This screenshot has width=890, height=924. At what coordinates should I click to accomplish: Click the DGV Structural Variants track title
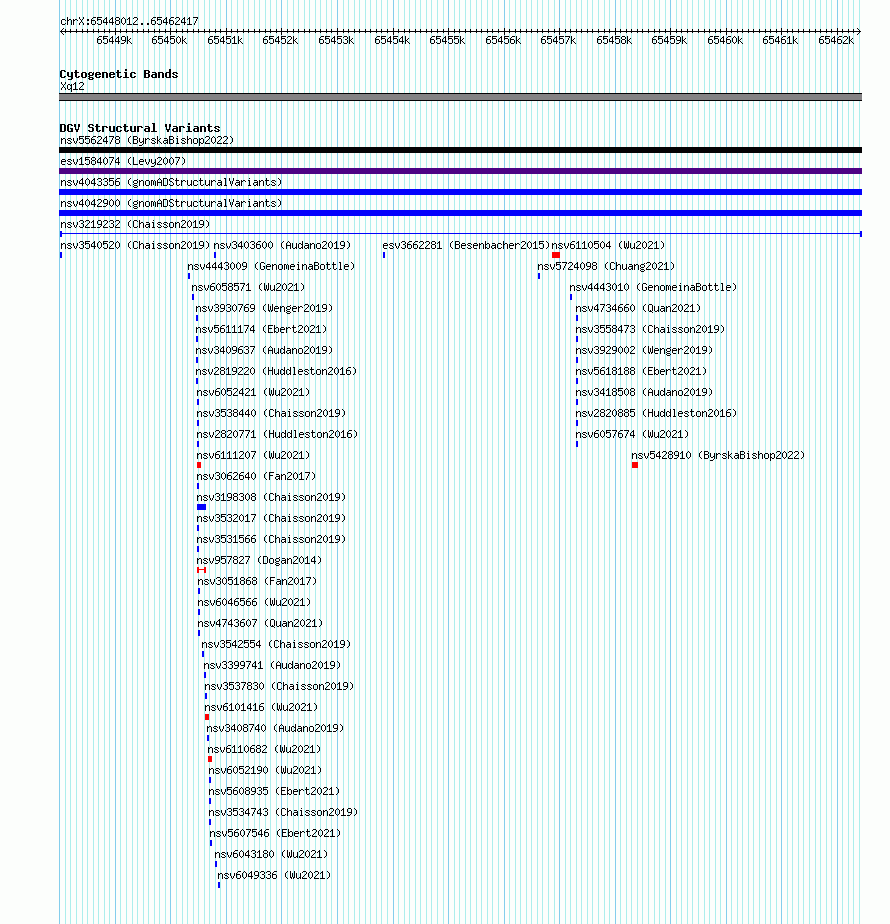click(140, 128)
